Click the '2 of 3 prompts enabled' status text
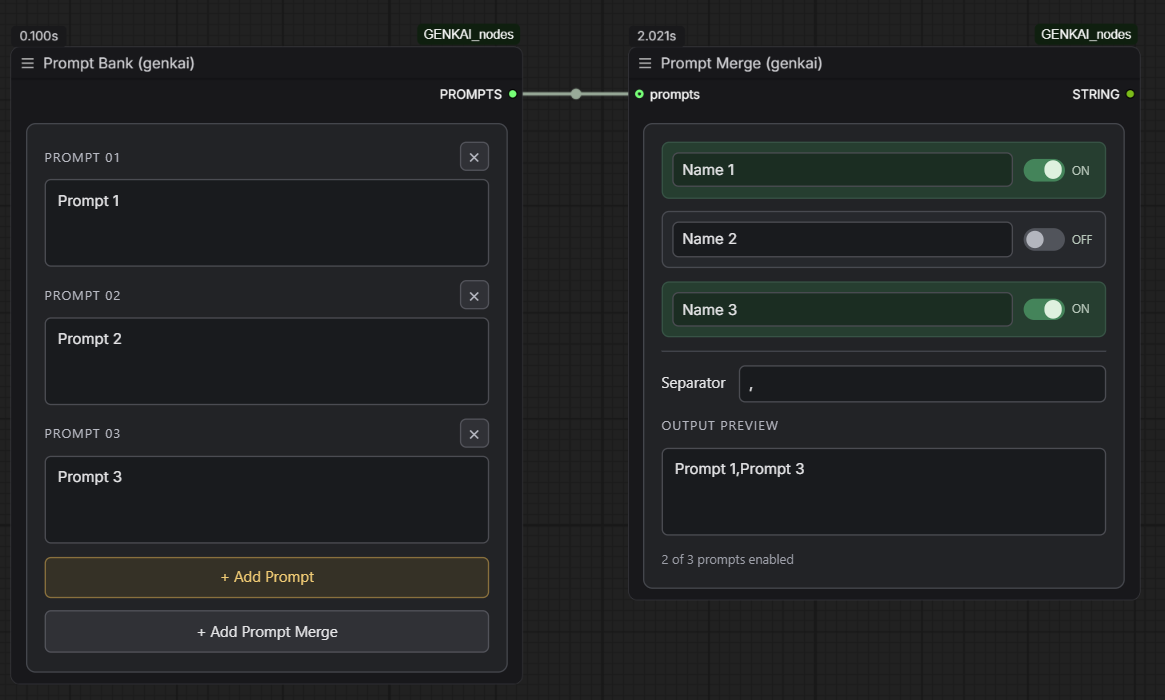This screenshot has width=1165, height=700. 727,560
